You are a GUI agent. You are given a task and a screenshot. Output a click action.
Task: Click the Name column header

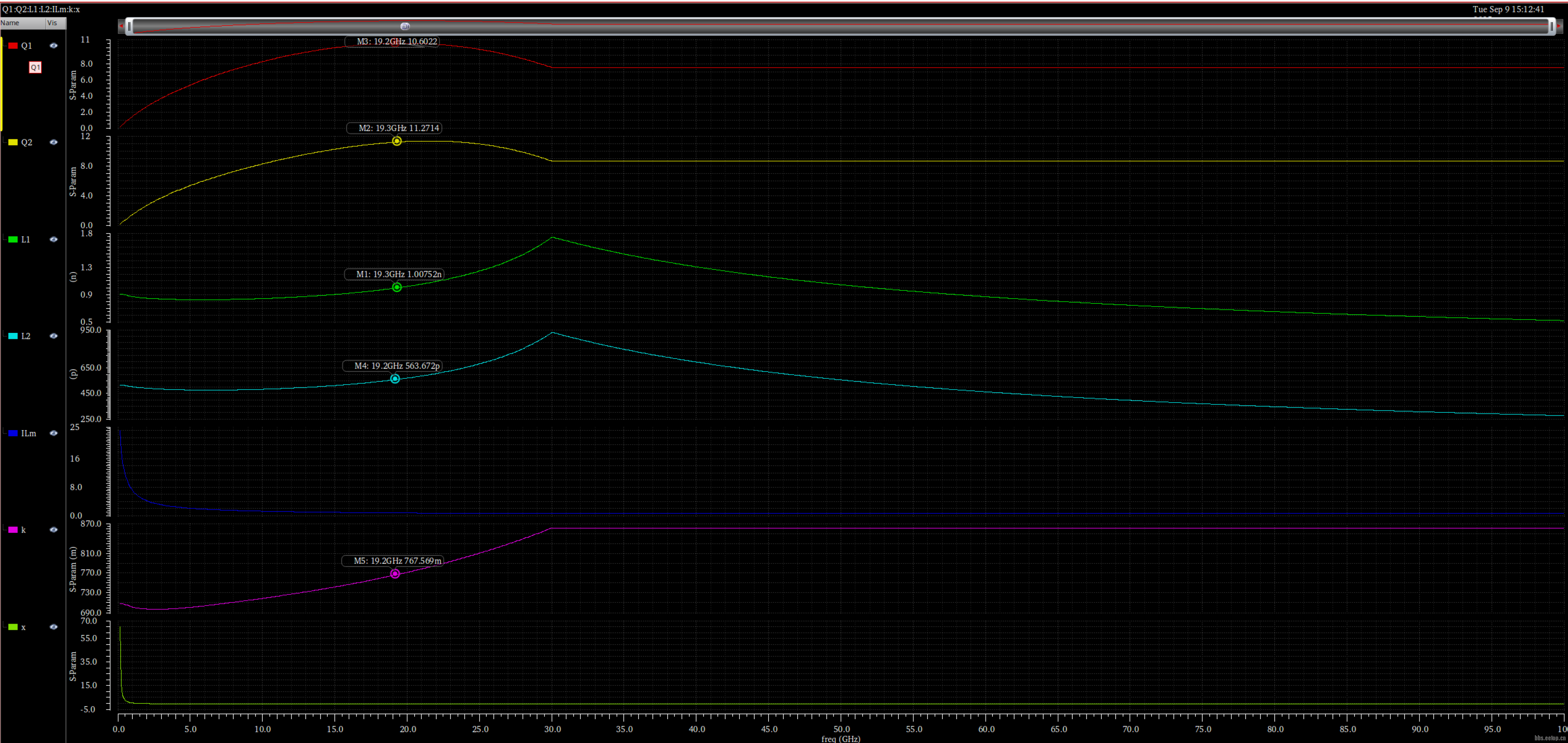tap(23, 23)
